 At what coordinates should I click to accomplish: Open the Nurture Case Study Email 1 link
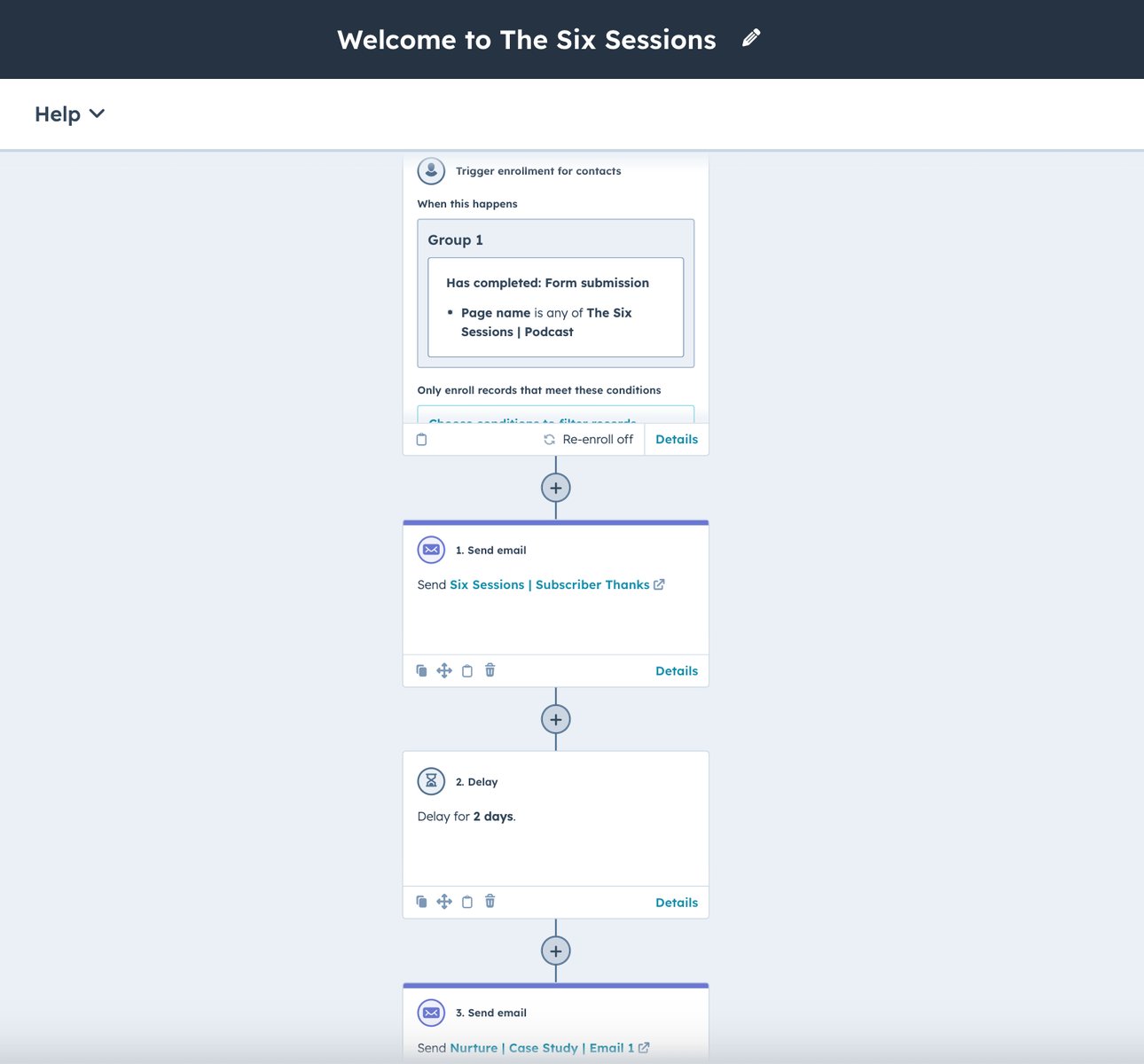tap(542, 1048)
